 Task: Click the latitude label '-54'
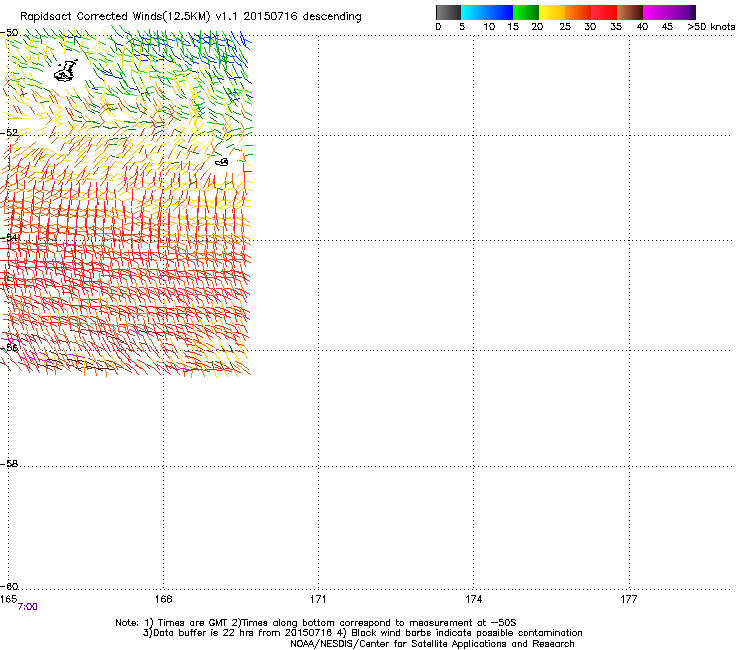(9, 237)
